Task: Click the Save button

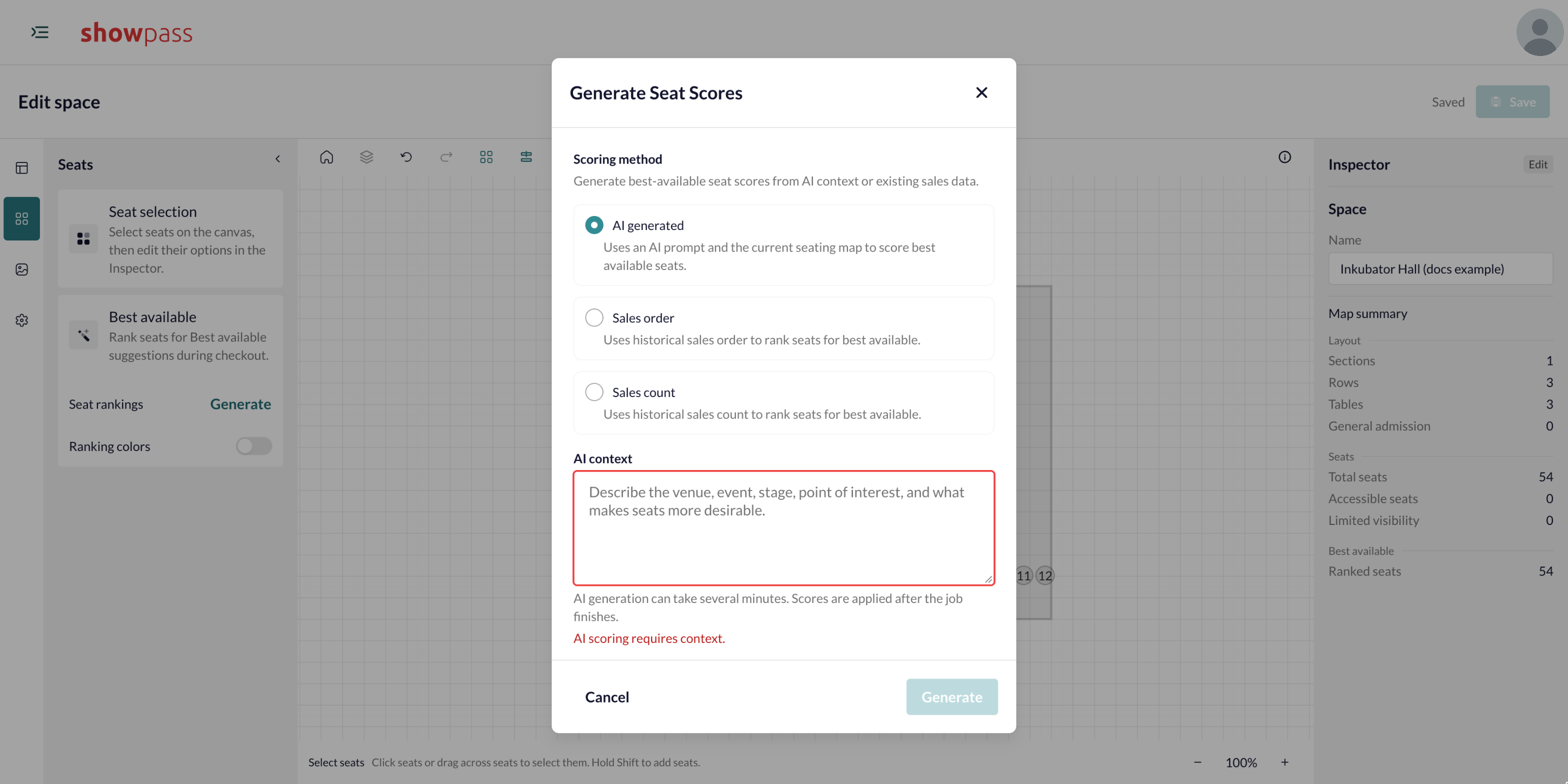Action: (1512, 101)
